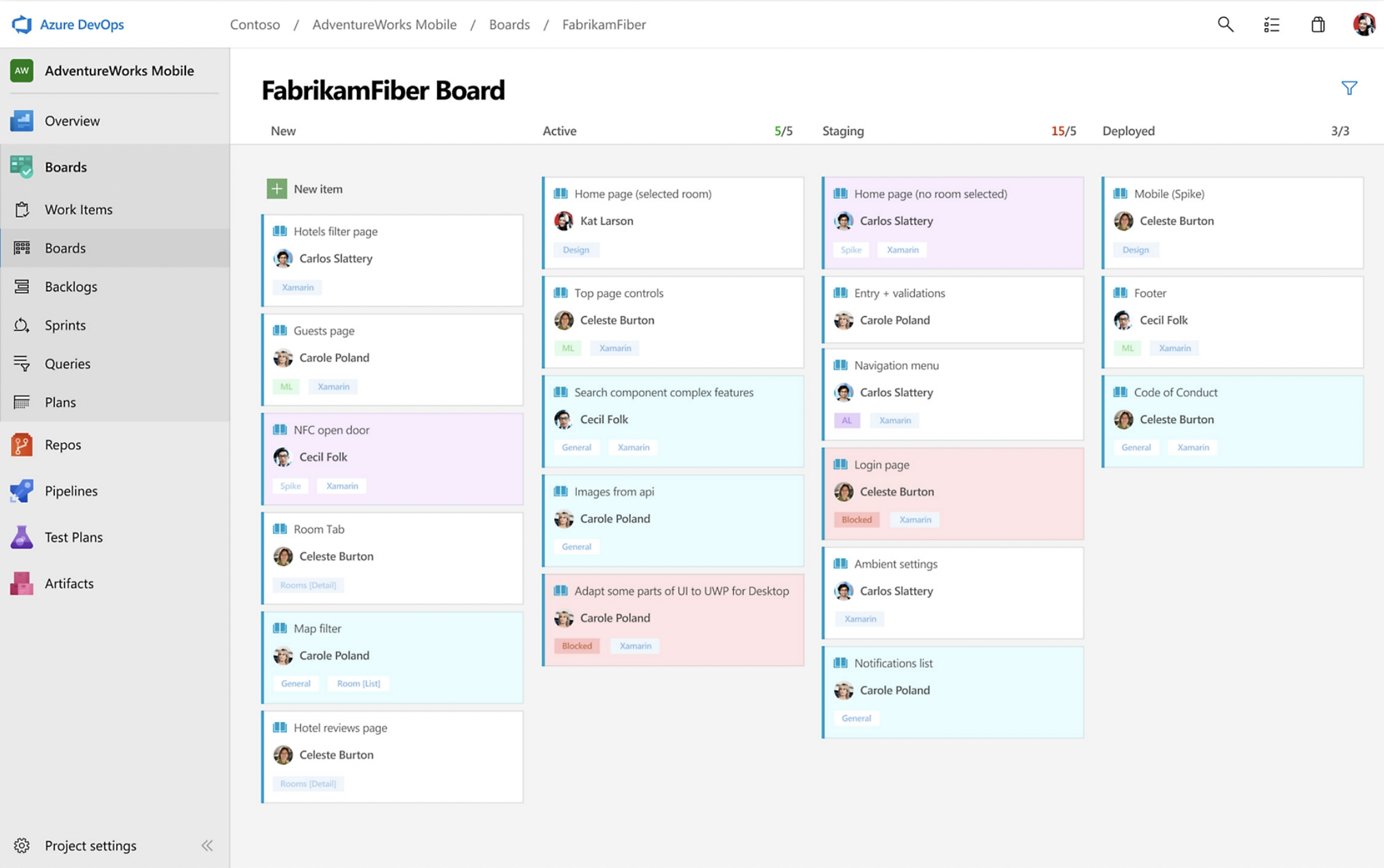Screen dimensions: 1384x868
Task: Open Project settings
Action: [x=90, y=845]
